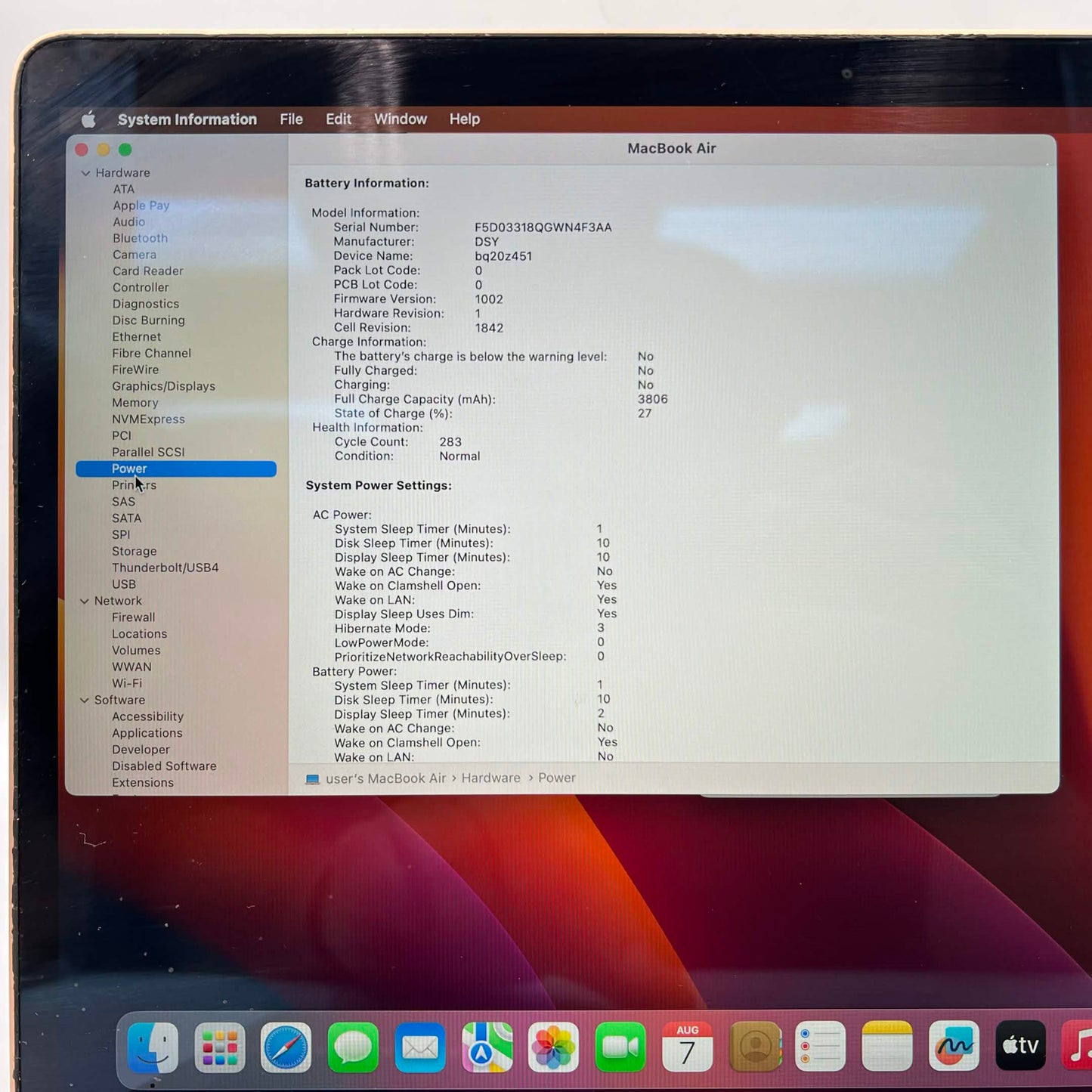Select FireWire in the sidebar
The height and width of the screenshot is (1092, 1092).
(135, 370)
